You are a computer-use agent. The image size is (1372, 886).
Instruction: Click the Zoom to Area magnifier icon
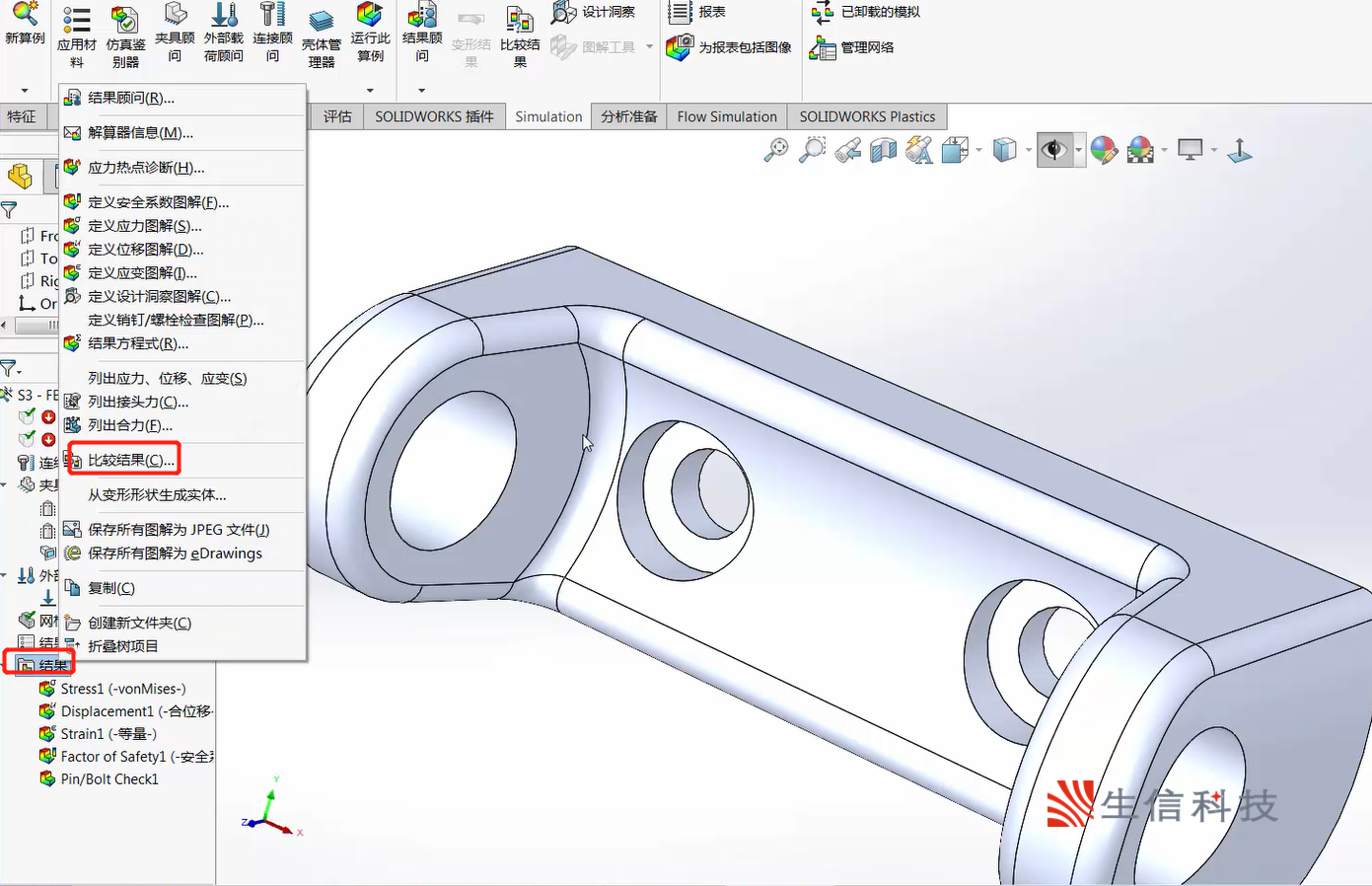[x=812, y=150]
